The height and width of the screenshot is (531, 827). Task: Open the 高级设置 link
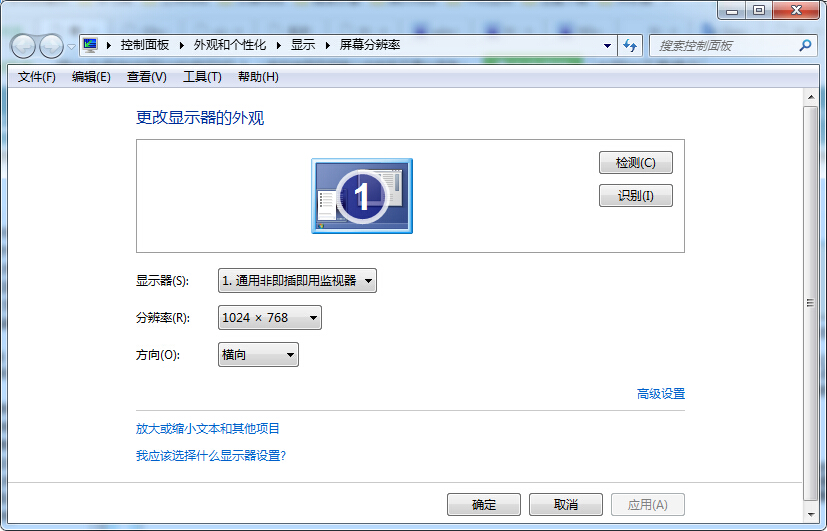point(660,394)
